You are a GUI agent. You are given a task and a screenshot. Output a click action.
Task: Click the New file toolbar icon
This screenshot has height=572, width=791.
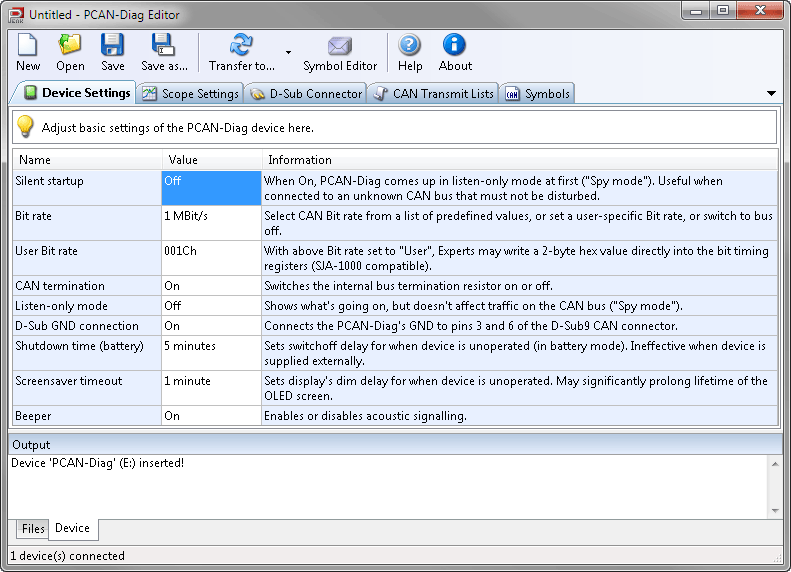28,46
